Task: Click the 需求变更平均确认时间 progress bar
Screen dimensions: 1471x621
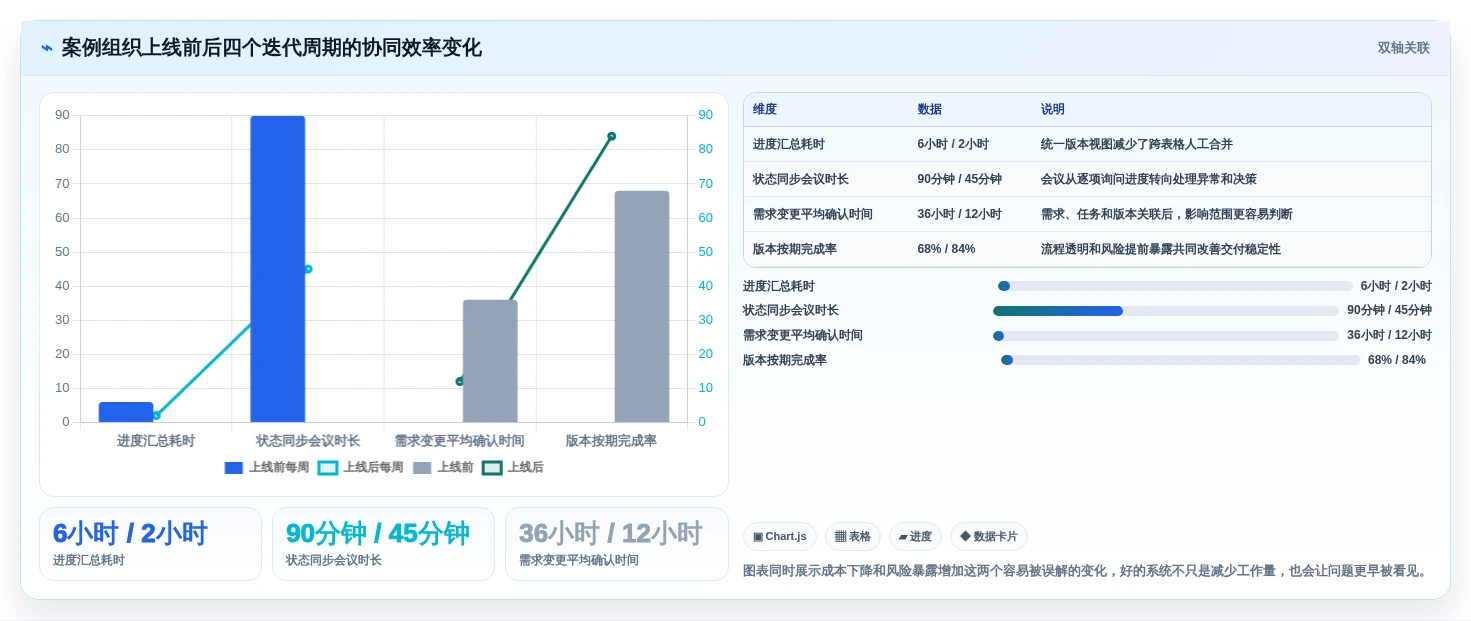Action: 1166,336
